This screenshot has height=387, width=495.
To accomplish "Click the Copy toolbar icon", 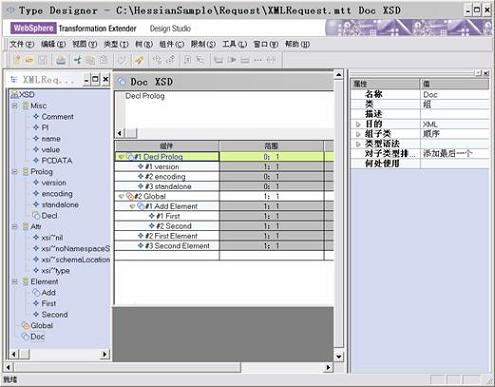I will [x=90, y=60].
